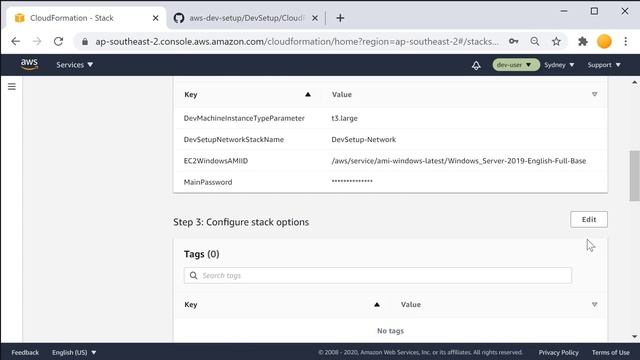Viewport: 640px width, 360px height.
Task: Close the aws-dev-setup GitHub tab
Action: pyautogui.click(x=315, y=18)
